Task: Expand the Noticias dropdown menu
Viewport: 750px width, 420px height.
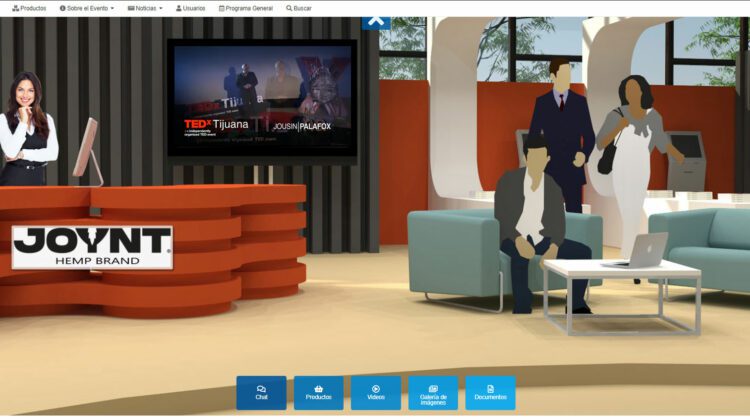Action: pyautogui.click(x=145, y=8)
